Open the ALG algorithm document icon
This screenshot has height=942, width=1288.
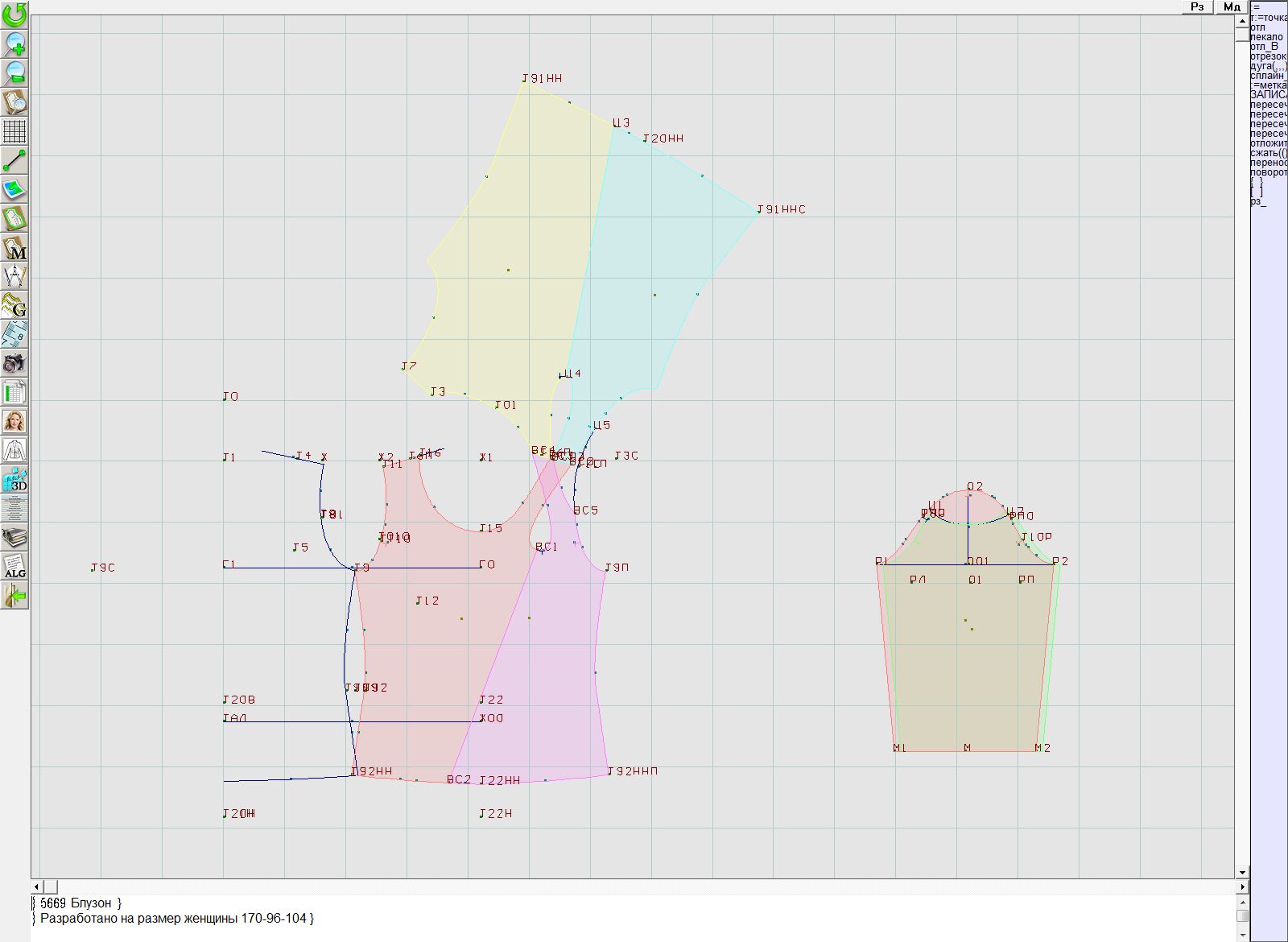click(14, 566)
